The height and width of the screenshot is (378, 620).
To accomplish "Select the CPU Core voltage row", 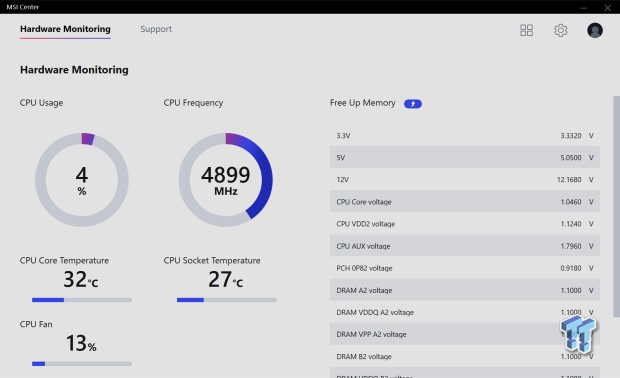I will tap(465, 202).
